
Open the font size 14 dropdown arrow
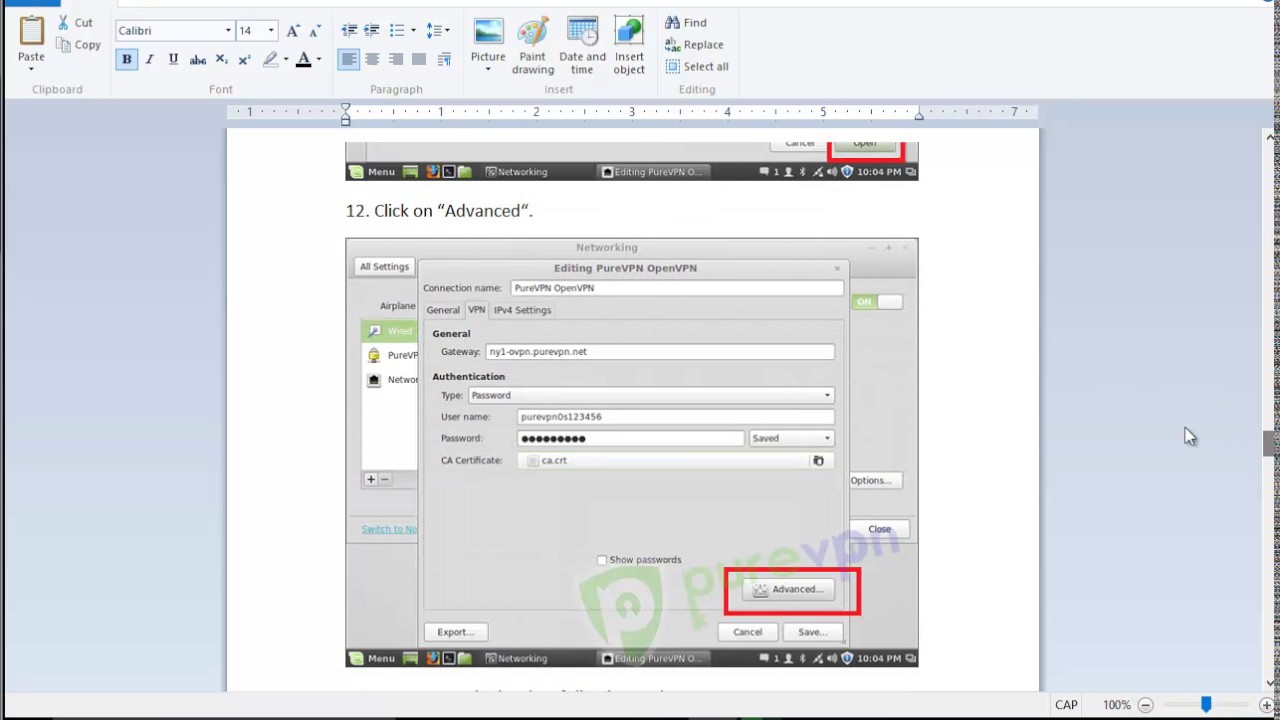click(x=270, y=31)
